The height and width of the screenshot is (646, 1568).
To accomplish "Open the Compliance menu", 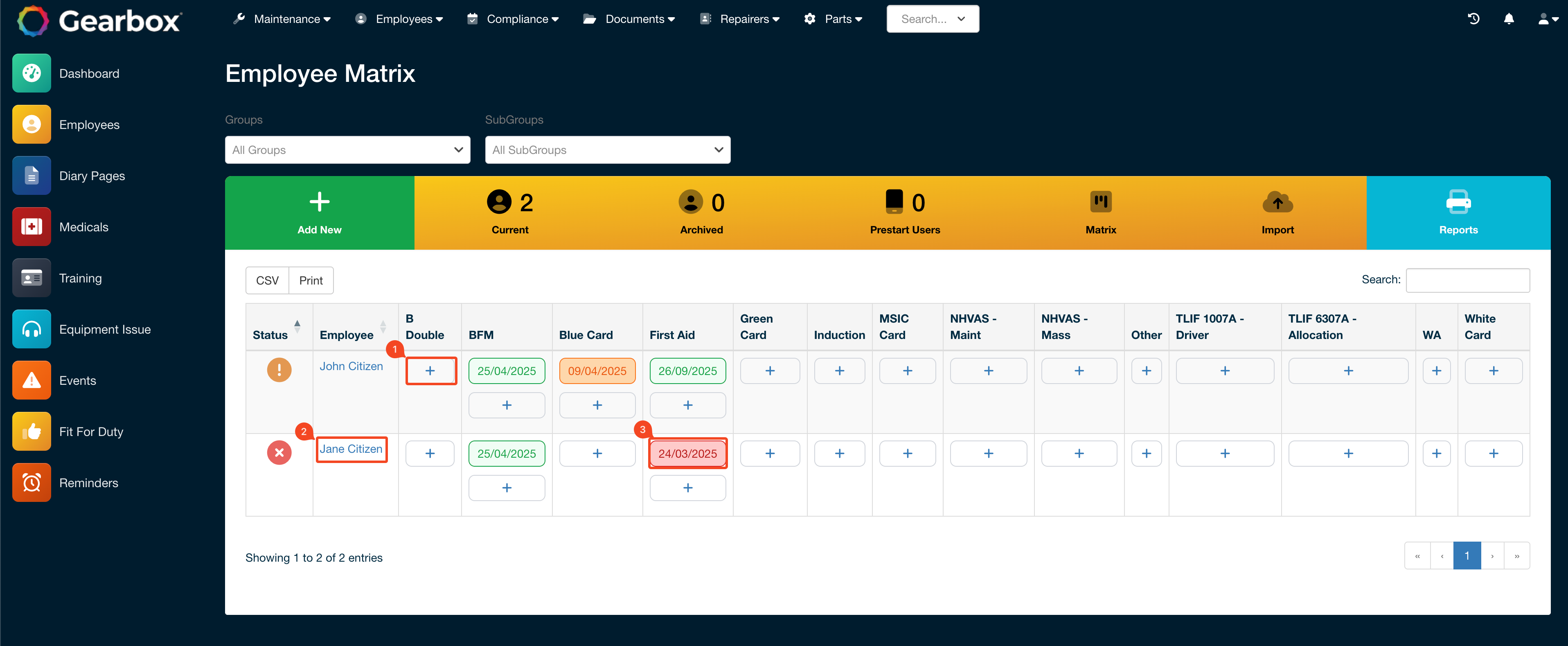I will coord(513,19).
